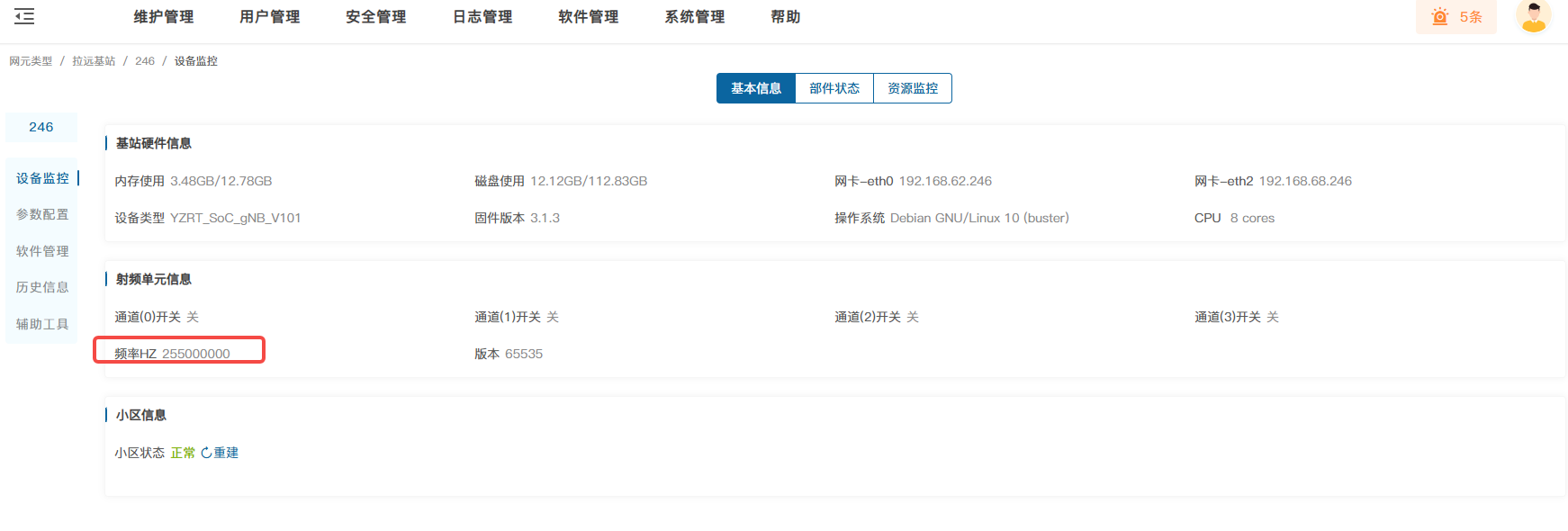
Task: Select the 基本信息 tab
Action: click(755, 88)
